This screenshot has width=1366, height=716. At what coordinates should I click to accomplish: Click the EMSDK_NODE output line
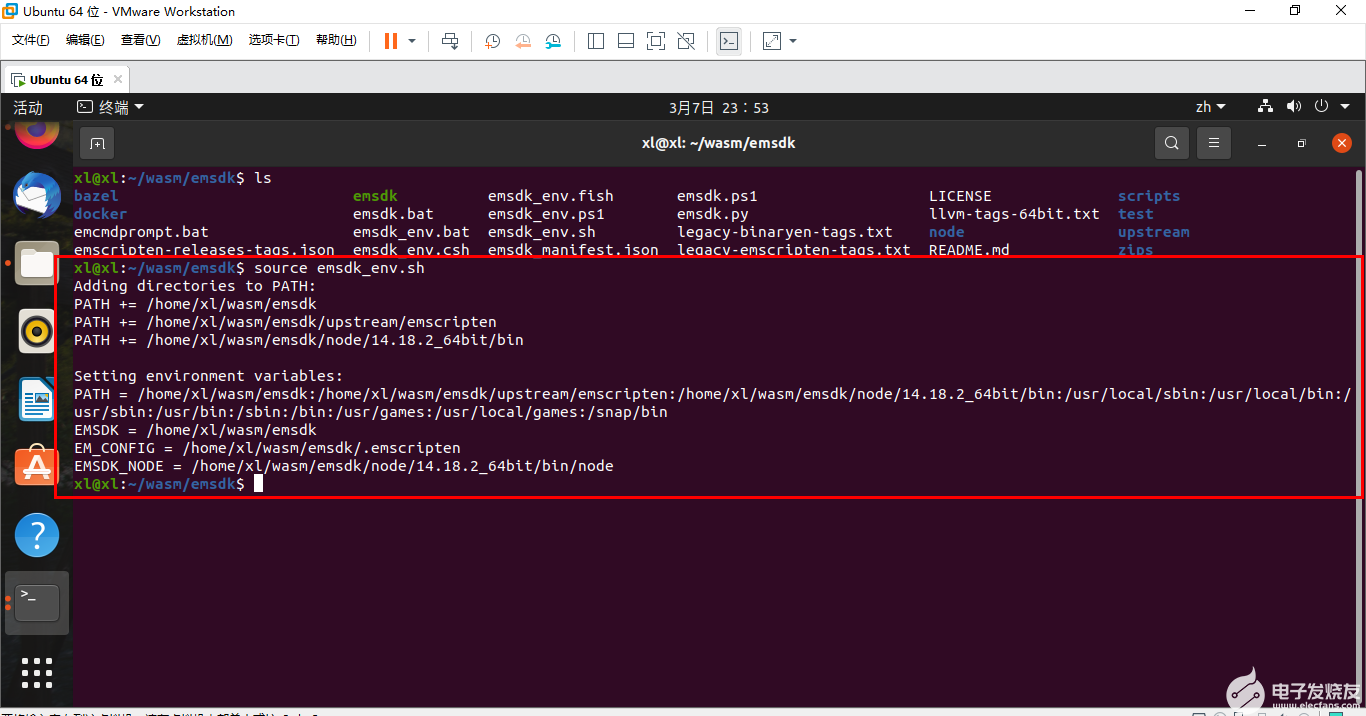coord(343,466)
